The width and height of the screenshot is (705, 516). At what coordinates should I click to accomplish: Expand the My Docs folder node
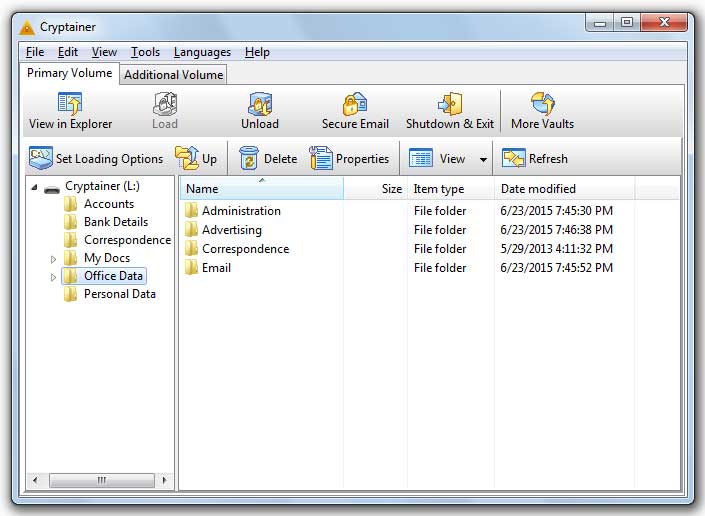(53, 259)
